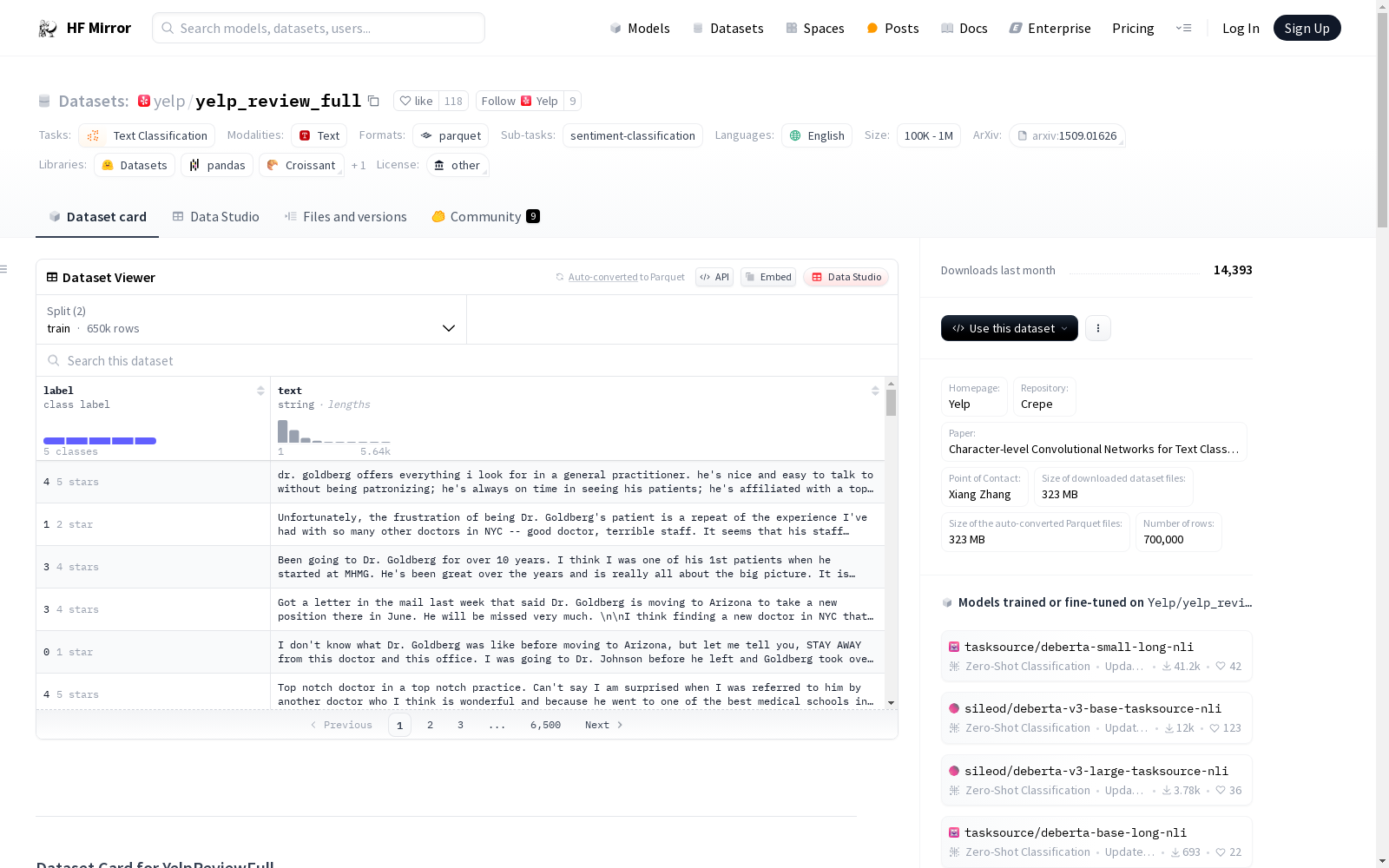This screenshot has width=1389, height=868.
Task: Follow Yelp organization
Action: point(519,101)
